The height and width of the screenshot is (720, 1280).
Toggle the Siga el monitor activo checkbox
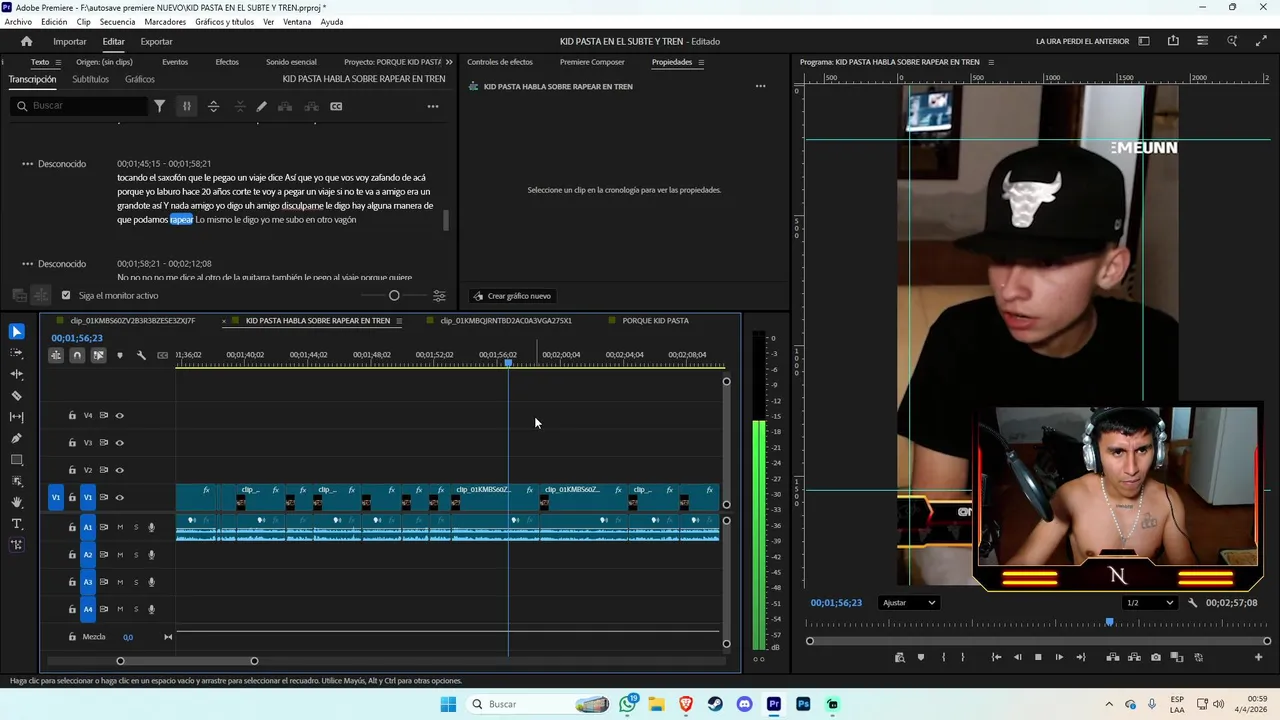coord(66,295)
